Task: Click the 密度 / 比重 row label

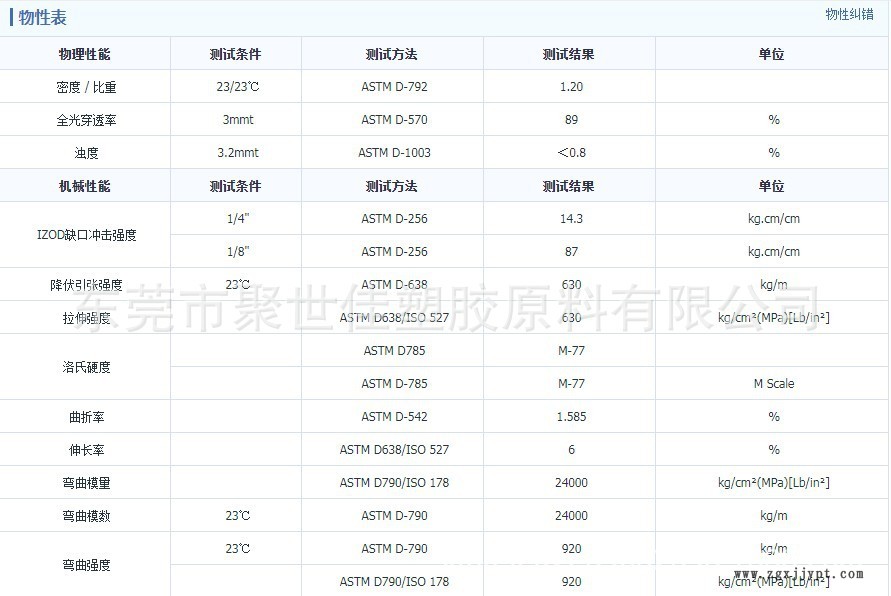Action: tap(85, 87)
